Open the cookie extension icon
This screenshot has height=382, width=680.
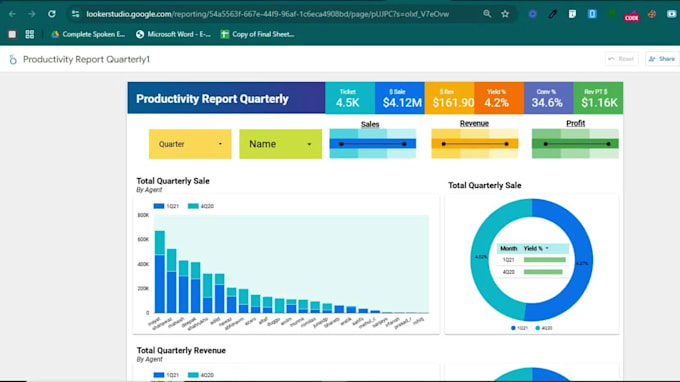652,14
